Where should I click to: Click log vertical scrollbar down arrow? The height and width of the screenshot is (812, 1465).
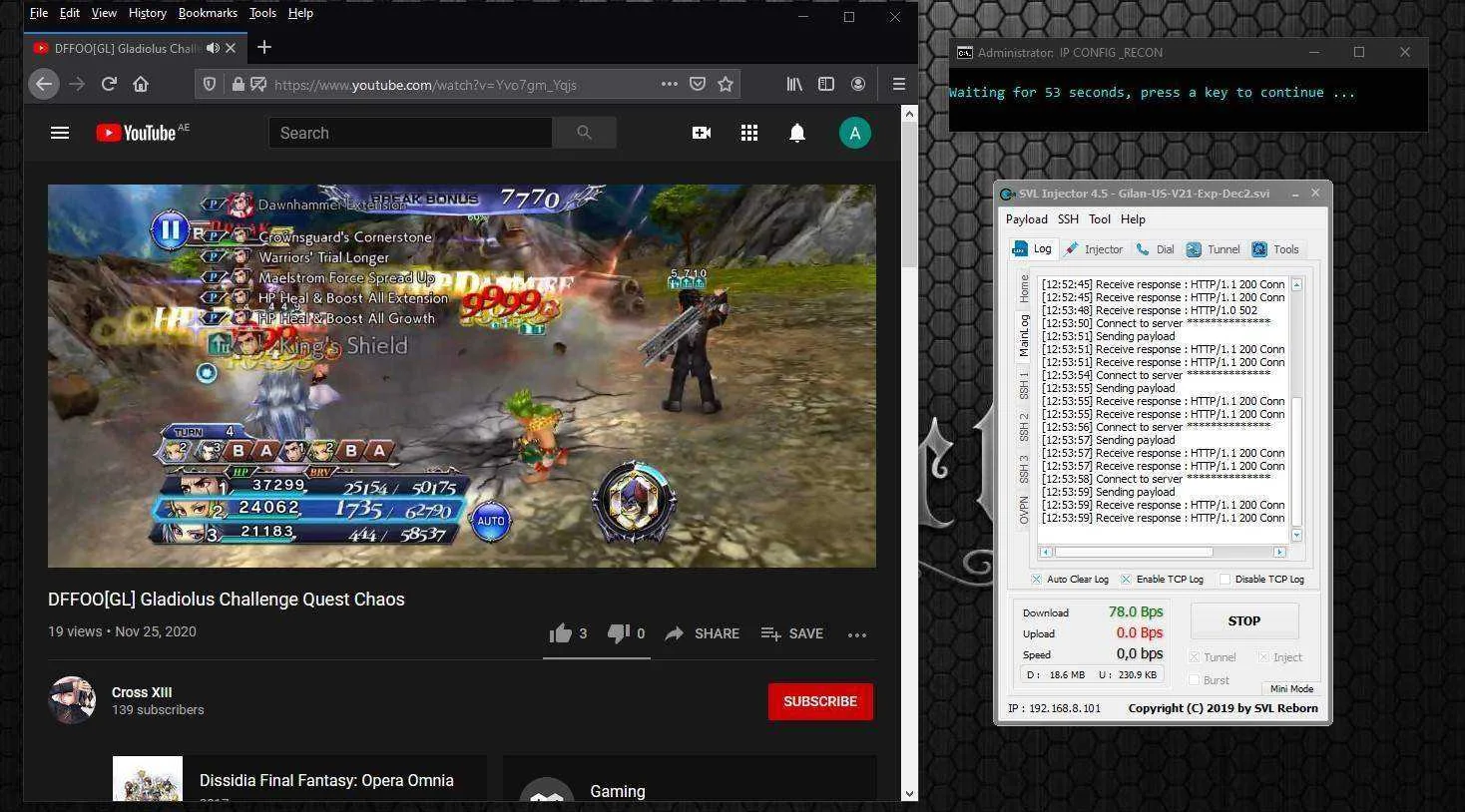coord(1296,536)
